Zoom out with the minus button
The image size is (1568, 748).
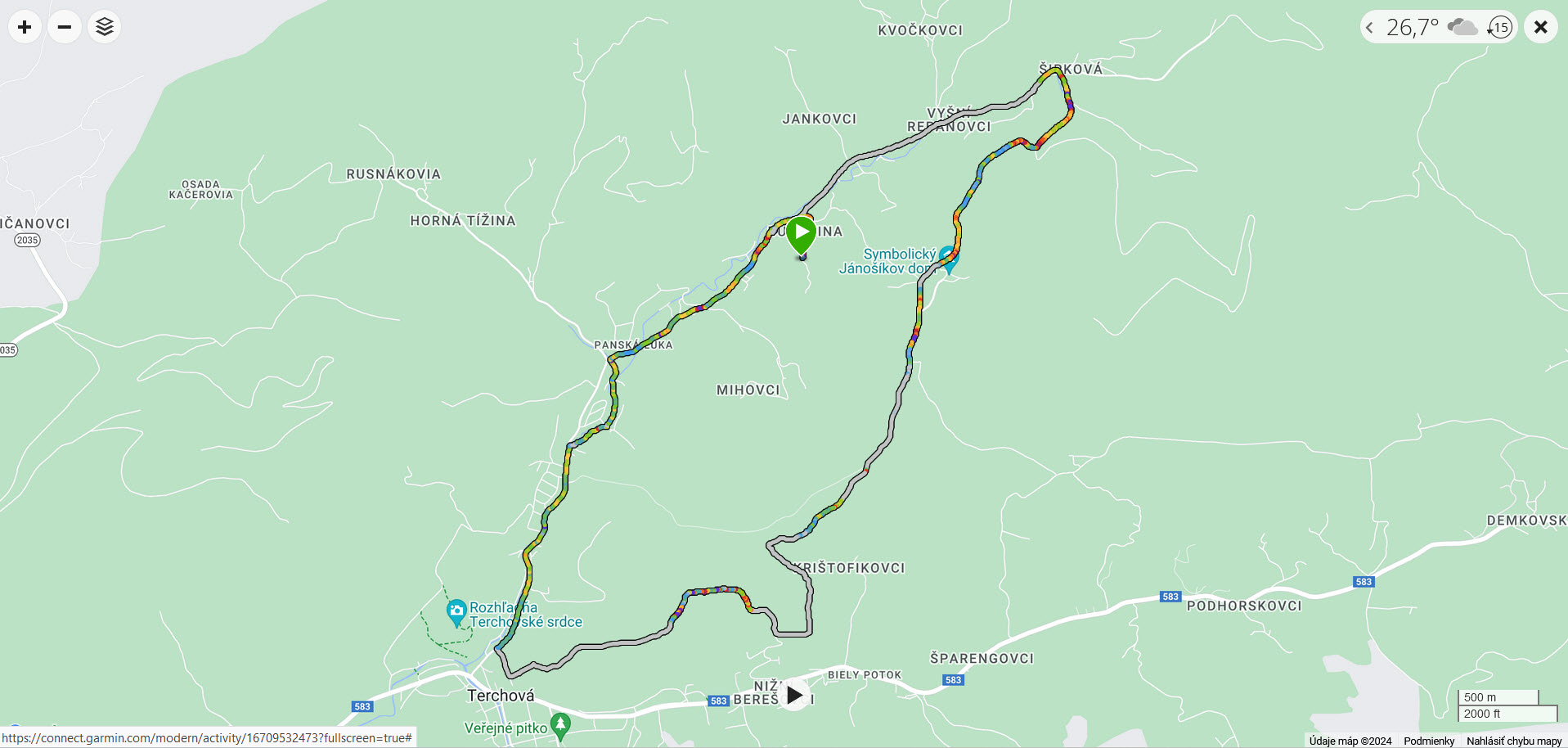point(65,27)
